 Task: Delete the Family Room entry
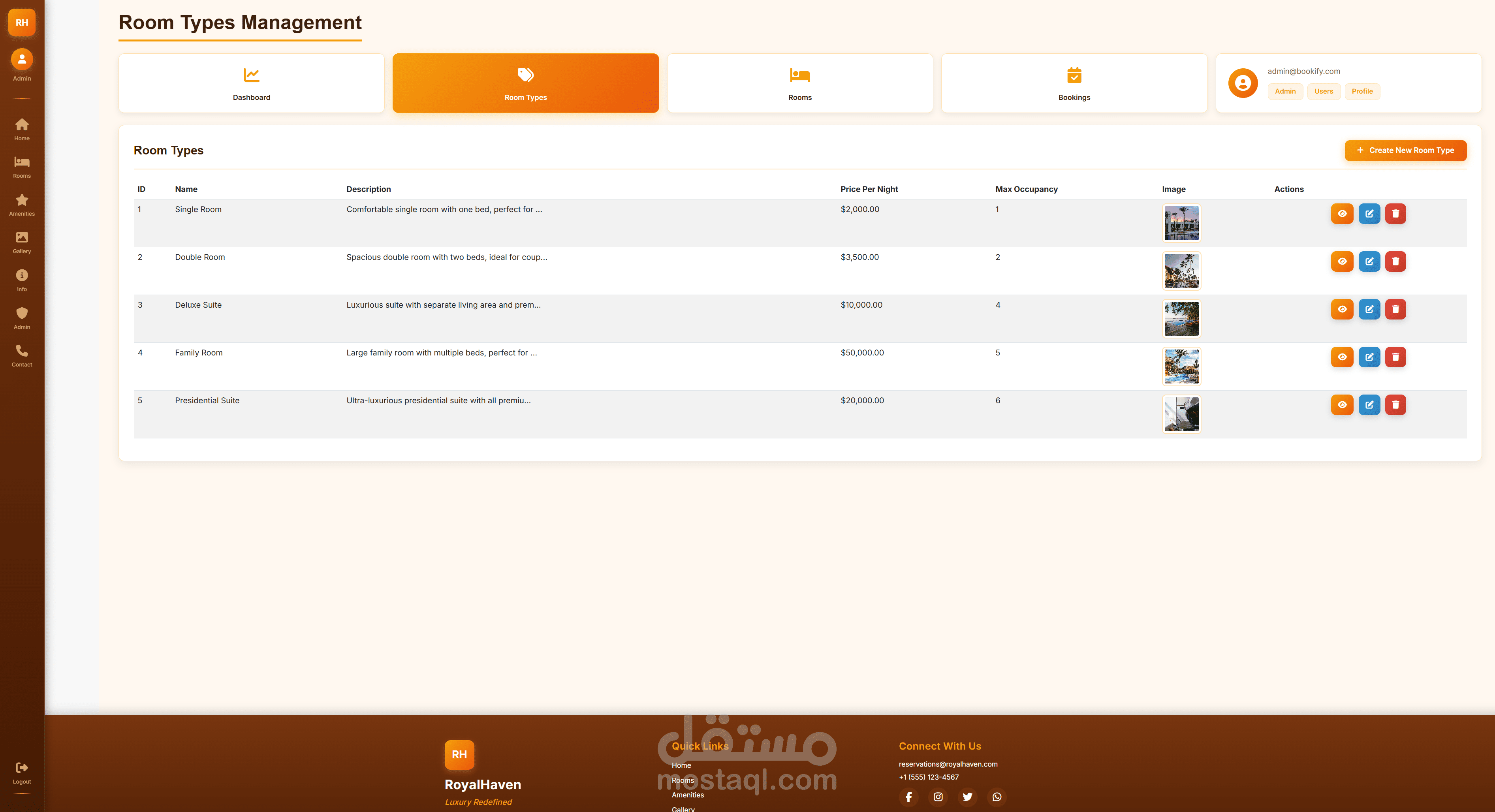(x=1395, y=357)
